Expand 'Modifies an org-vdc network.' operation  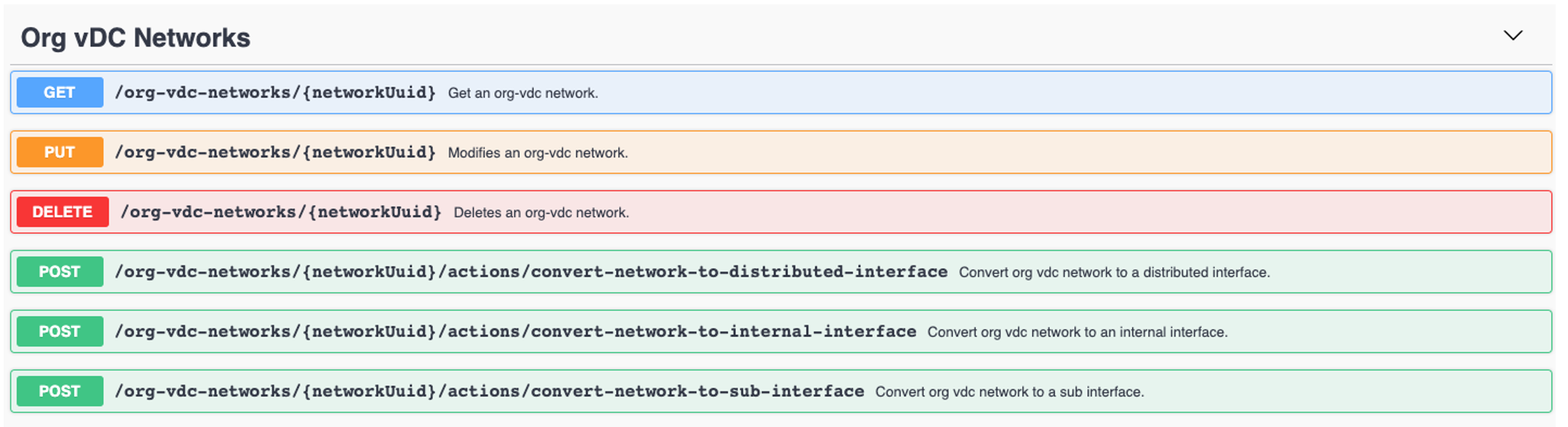(538, 153)
